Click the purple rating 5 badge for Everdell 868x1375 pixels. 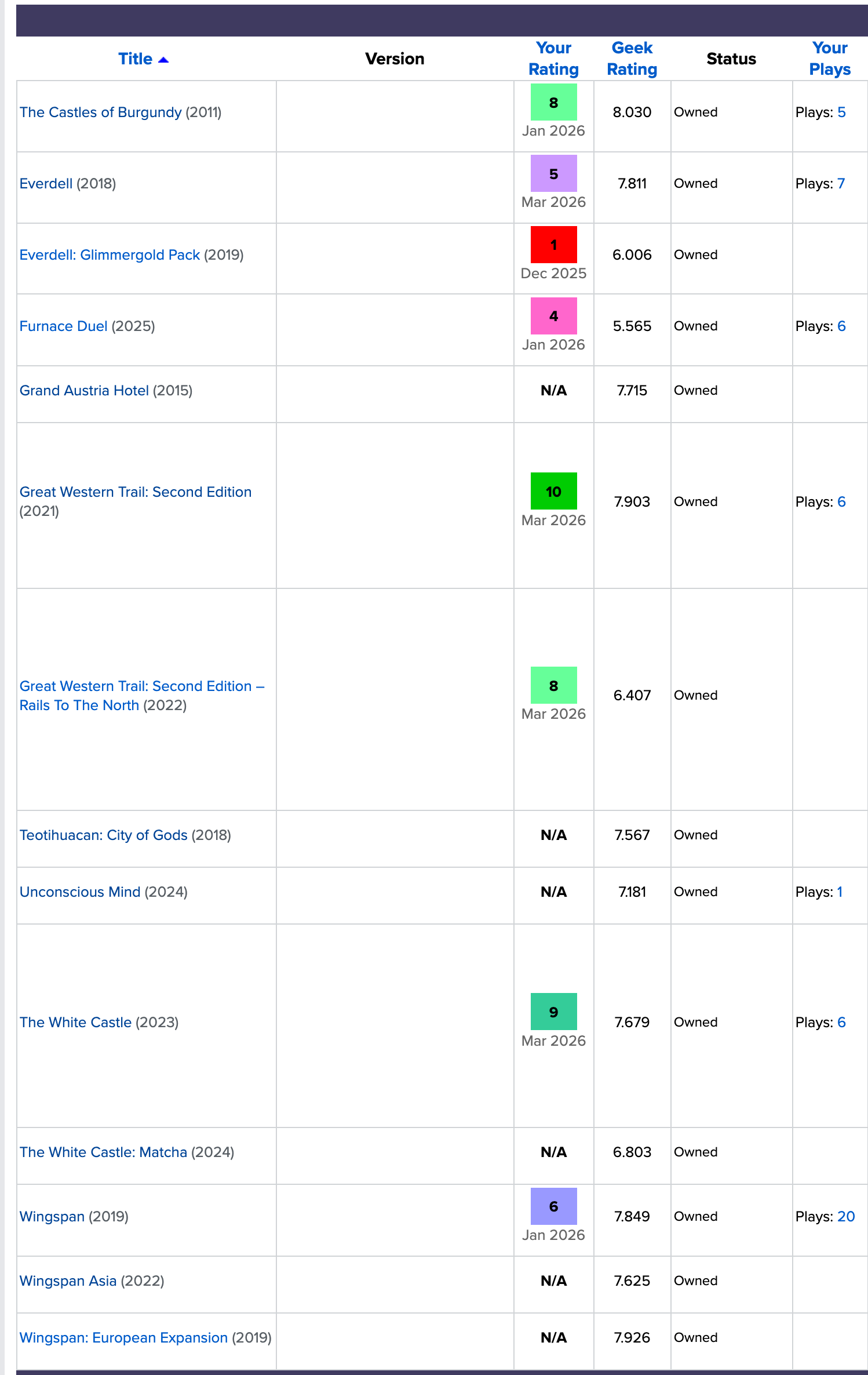[x=554, y=173]
